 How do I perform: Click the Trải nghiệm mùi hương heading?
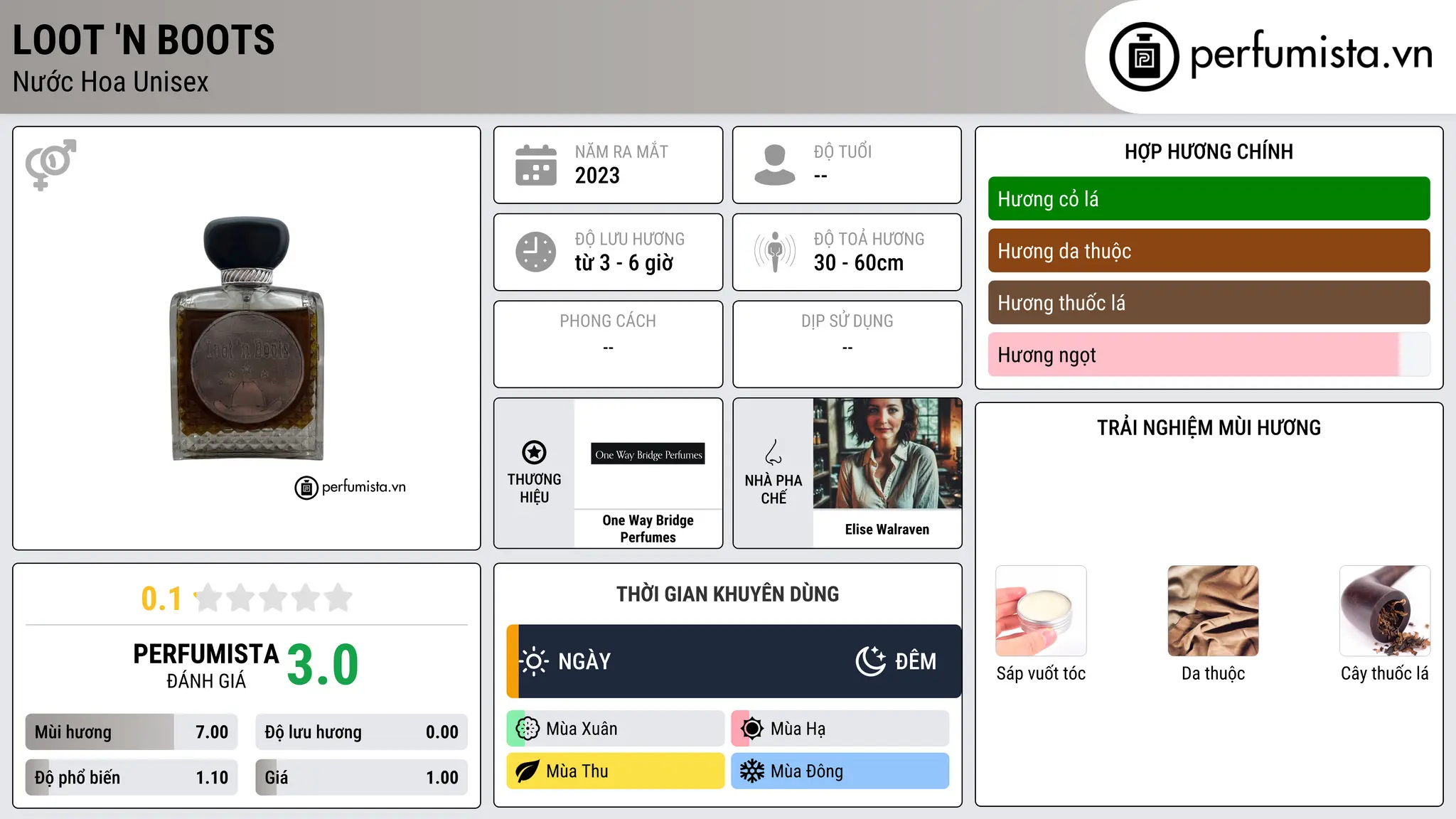(1209, 427)
